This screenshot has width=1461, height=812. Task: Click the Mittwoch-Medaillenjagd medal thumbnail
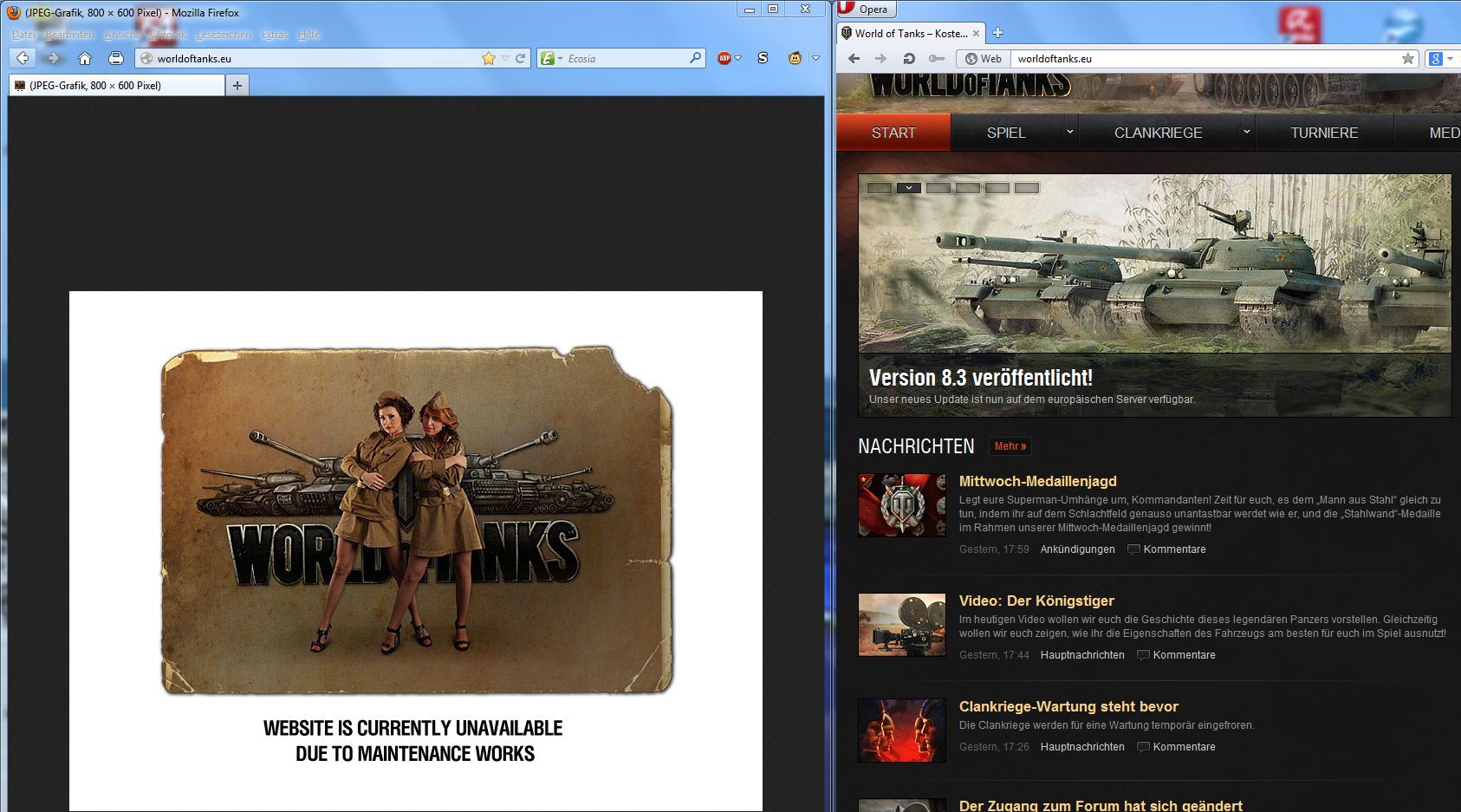(902, 505)
